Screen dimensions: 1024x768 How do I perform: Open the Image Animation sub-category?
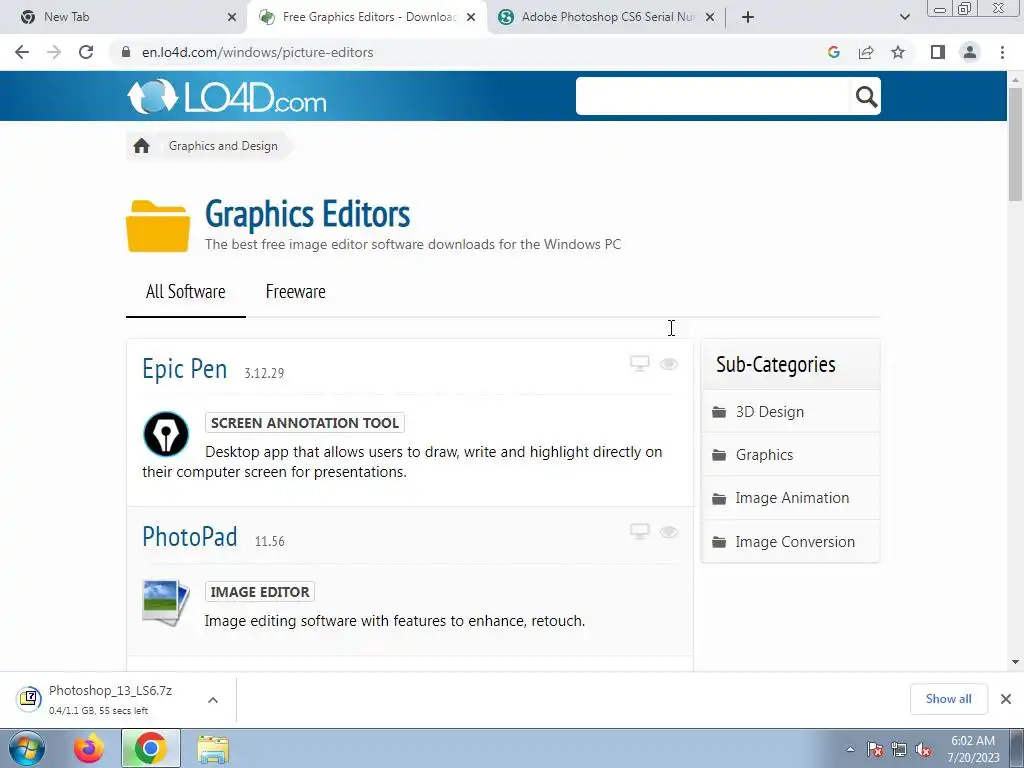pyautogui.click(x=791, y=498)
